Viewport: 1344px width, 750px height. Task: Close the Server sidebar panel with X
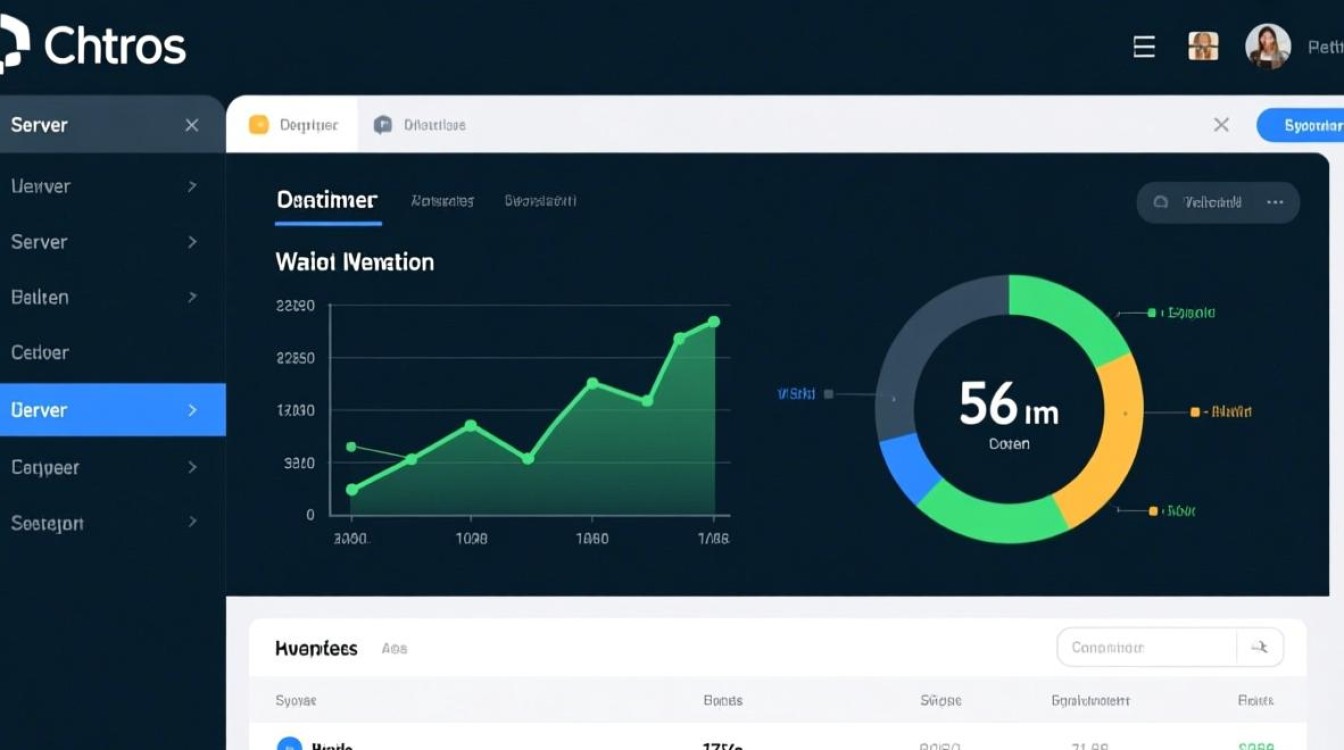coord(192,125)
